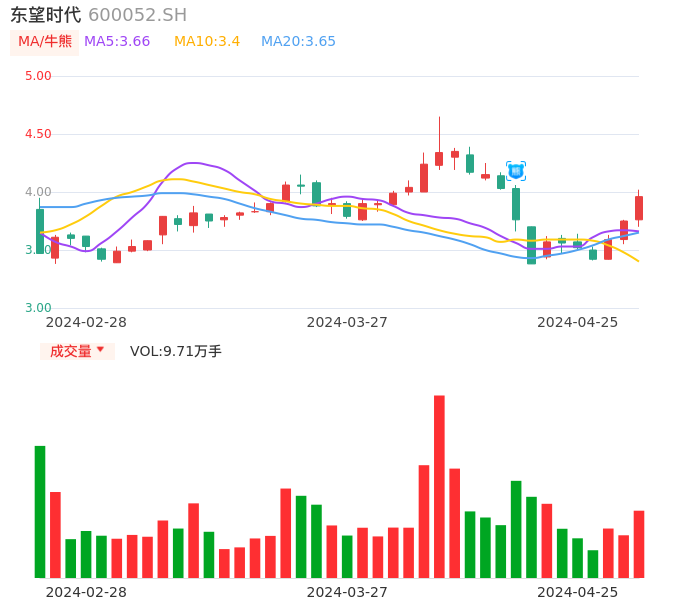Viewport: 686px width, 606px height.
Task: Click 2024-04-25 date under the volume chart
Action: click(578, 592)
